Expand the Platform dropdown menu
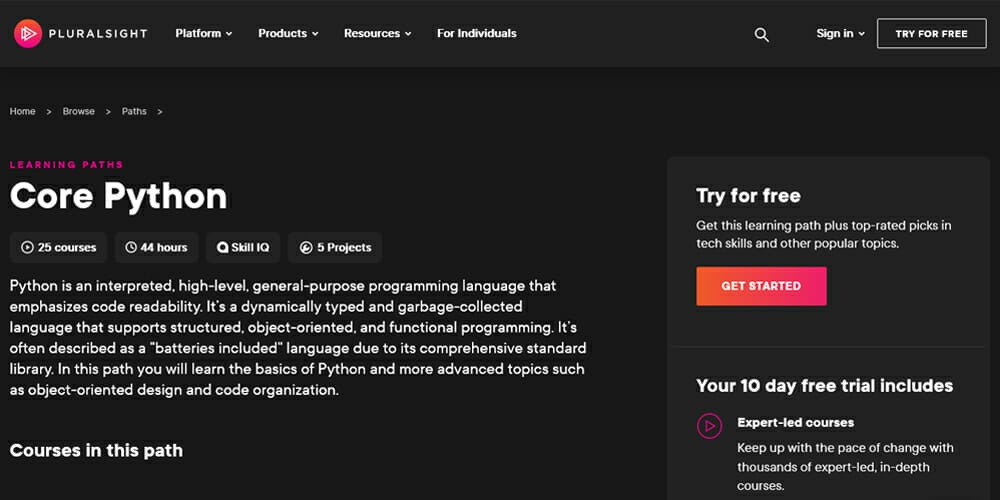This screenshot has width=1000, height=500. coord(204,33)
